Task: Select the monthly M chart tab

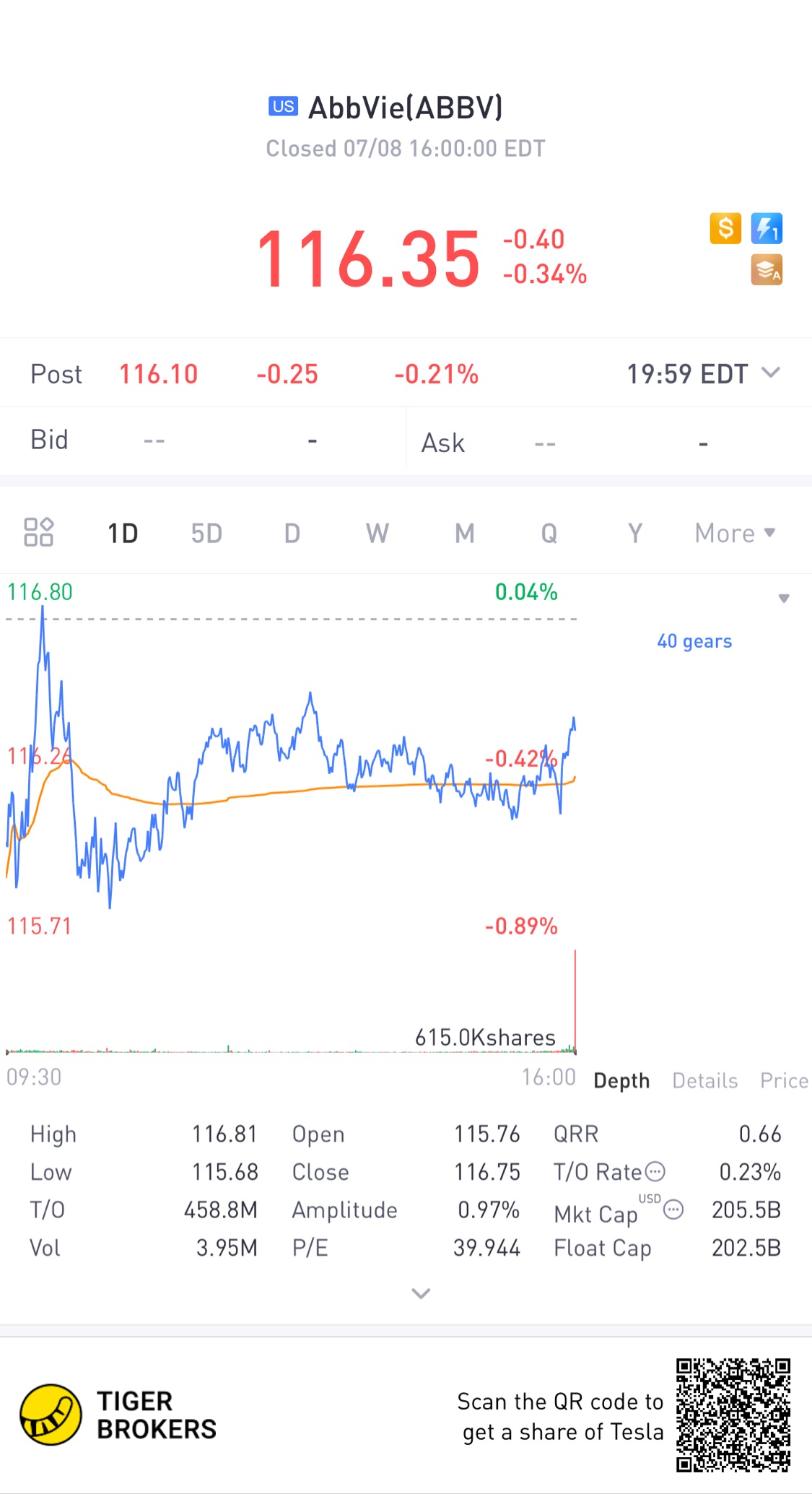Action: pos(464,534)
